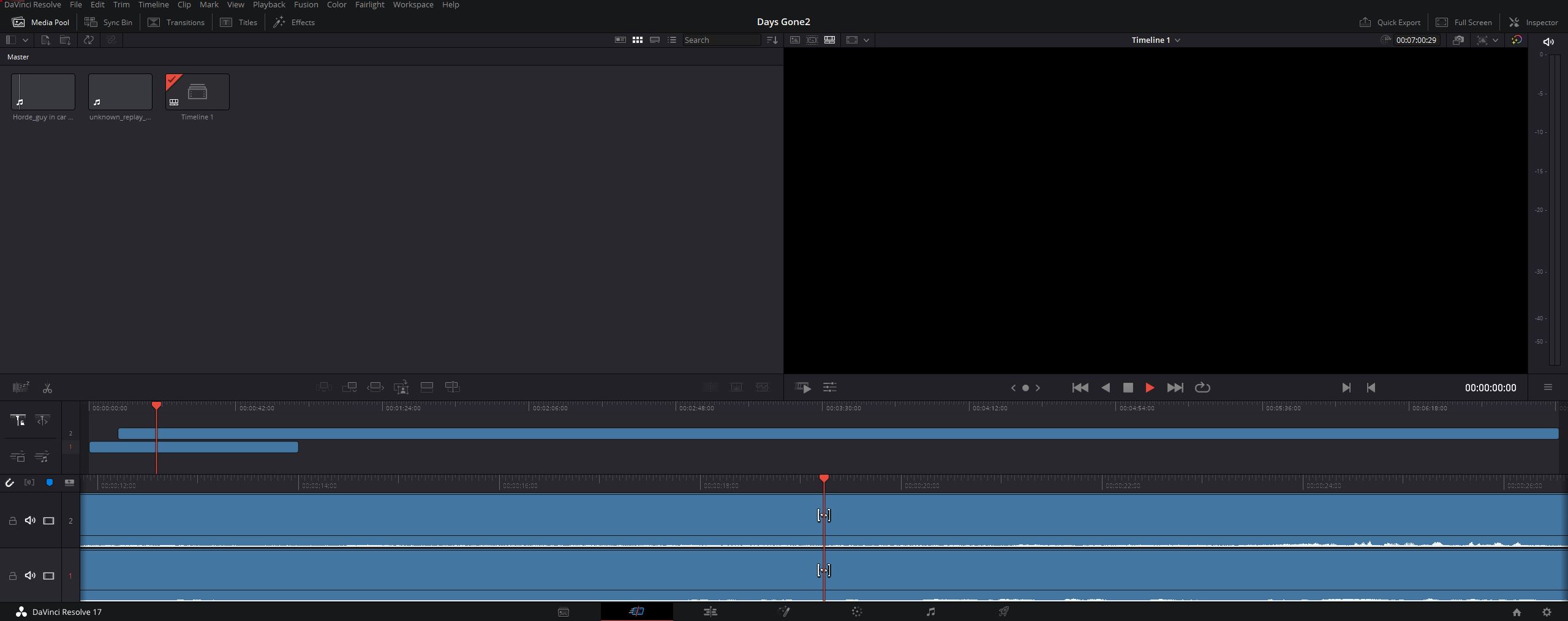Mute the viewer audio speaker icon
This screenshot has height=621, width=1568.
1548,42
